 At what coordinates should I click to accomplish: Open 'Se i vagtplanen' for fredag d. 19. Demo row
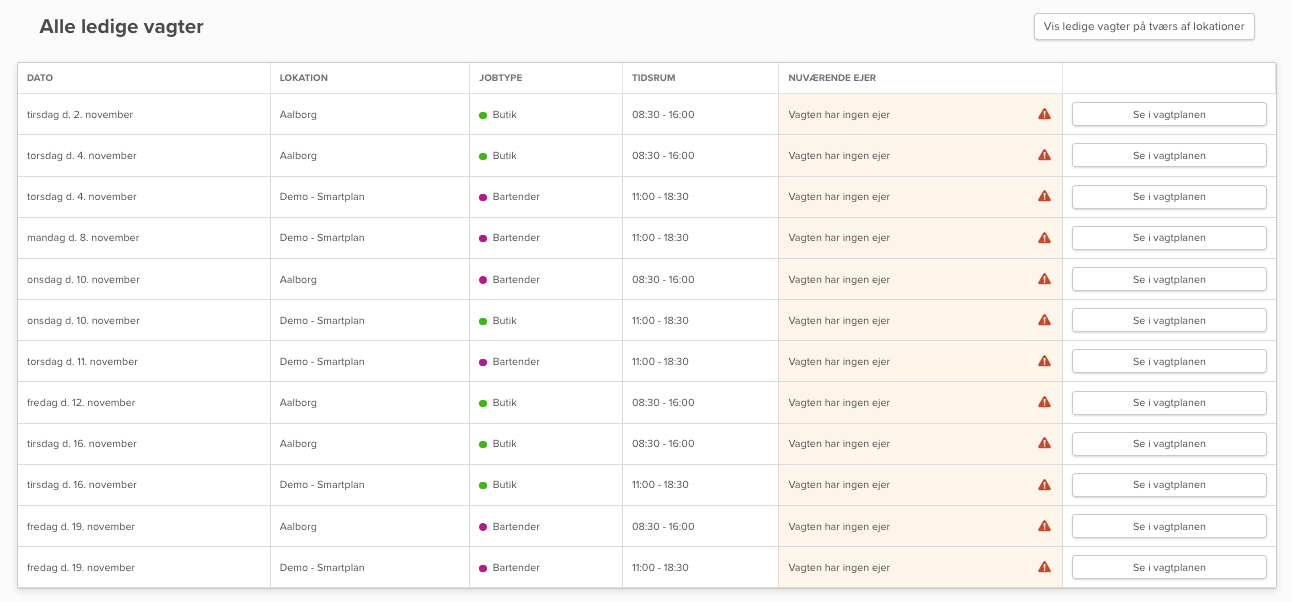[1168, 567]
